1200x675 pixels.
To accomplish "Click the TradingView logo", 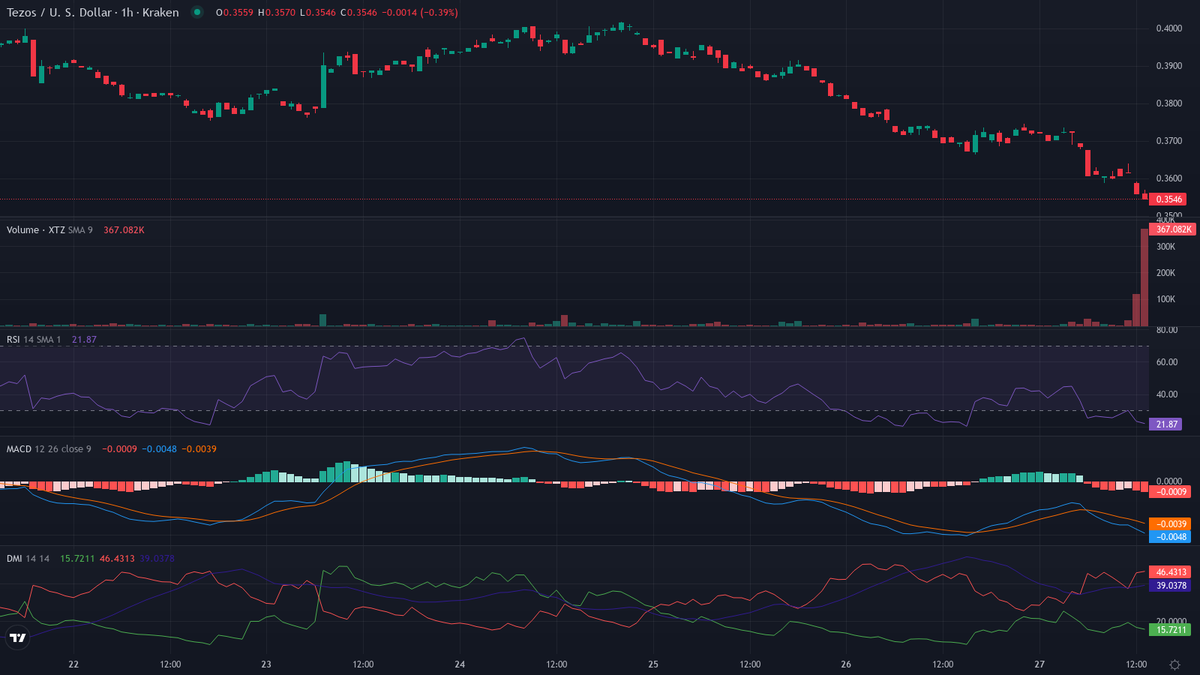I will coord(17,638).
